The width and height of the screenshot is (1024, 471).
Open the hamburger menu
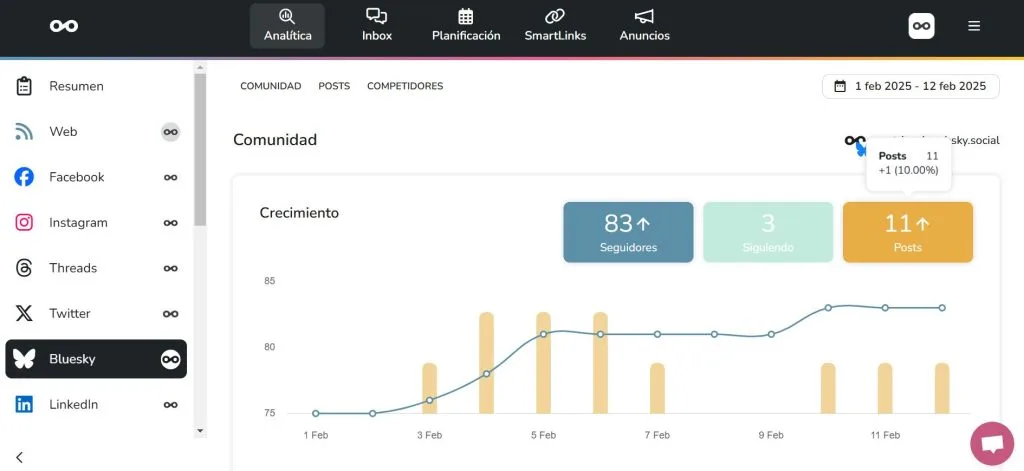pyautogui.click(x=974, y=26)
